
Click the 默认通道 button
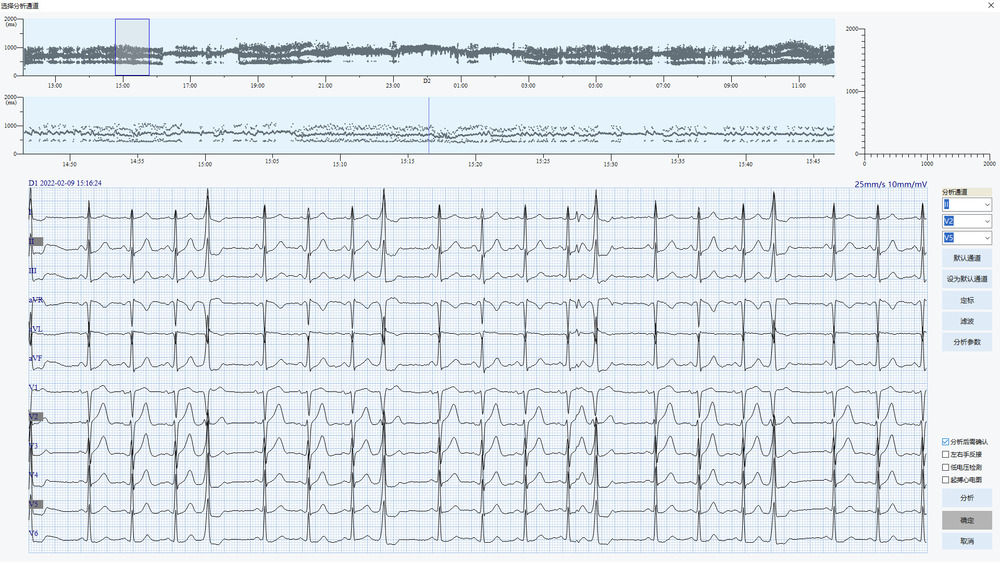[967, 258]
